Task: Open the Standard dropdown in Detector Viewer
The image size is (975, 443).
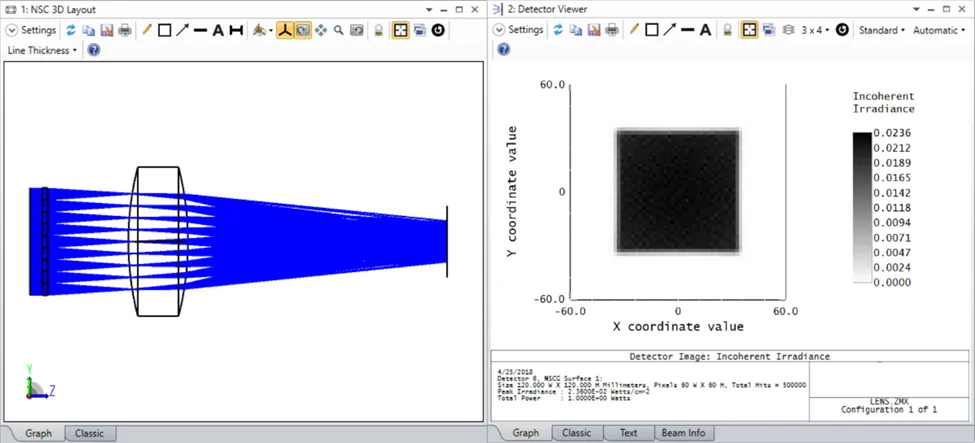Action: pos(881,30)
